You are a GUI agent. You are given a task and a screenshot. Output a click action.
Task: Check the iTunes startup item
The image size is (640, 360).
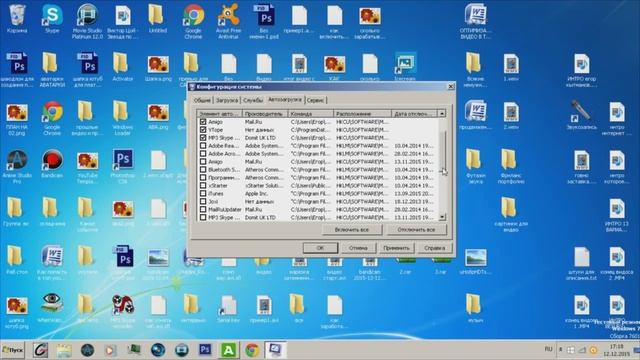tap(203, 193)
